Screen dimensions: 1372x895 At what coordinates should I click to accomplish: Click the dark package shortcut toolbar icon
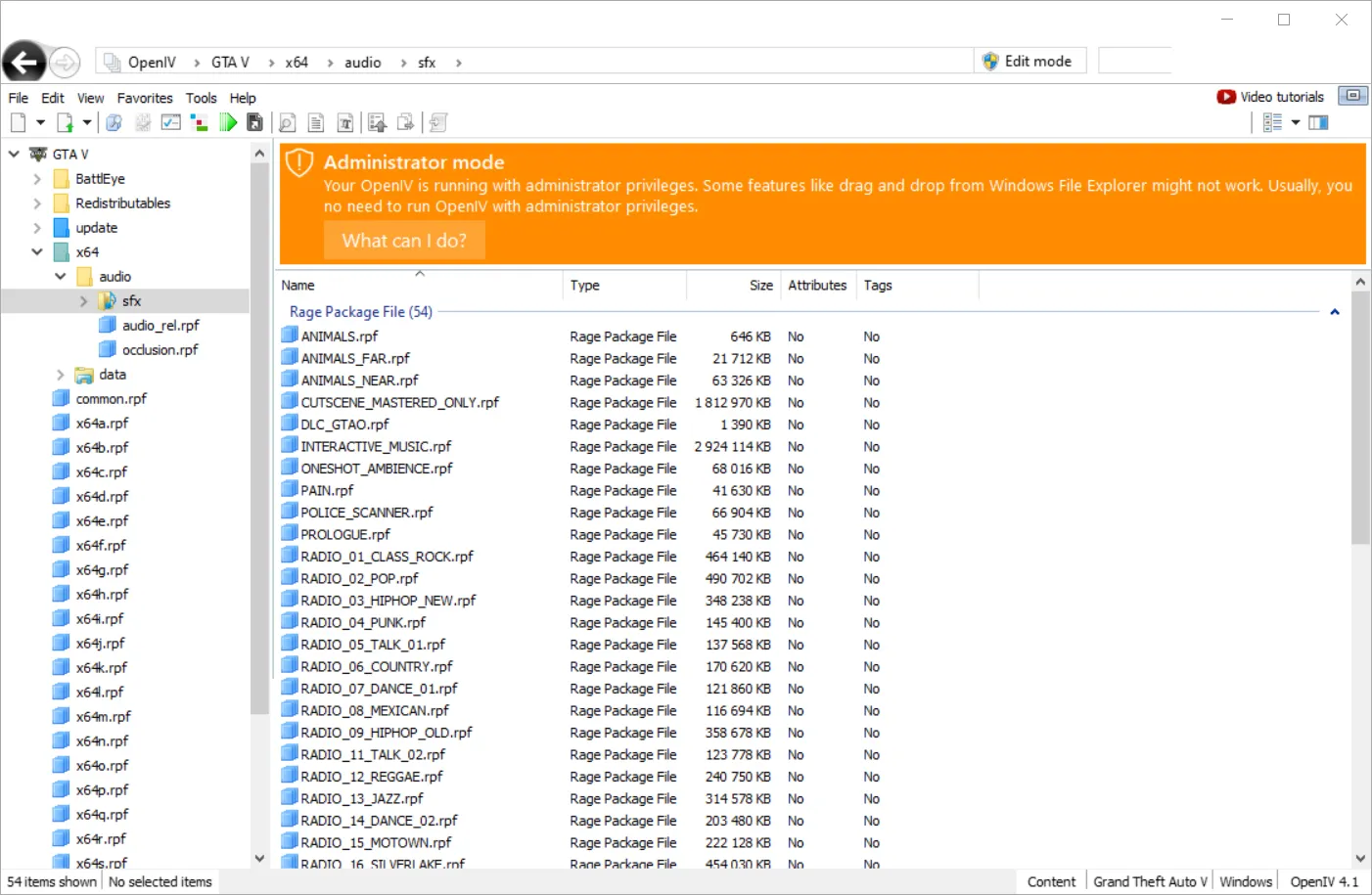coord(254,122)
